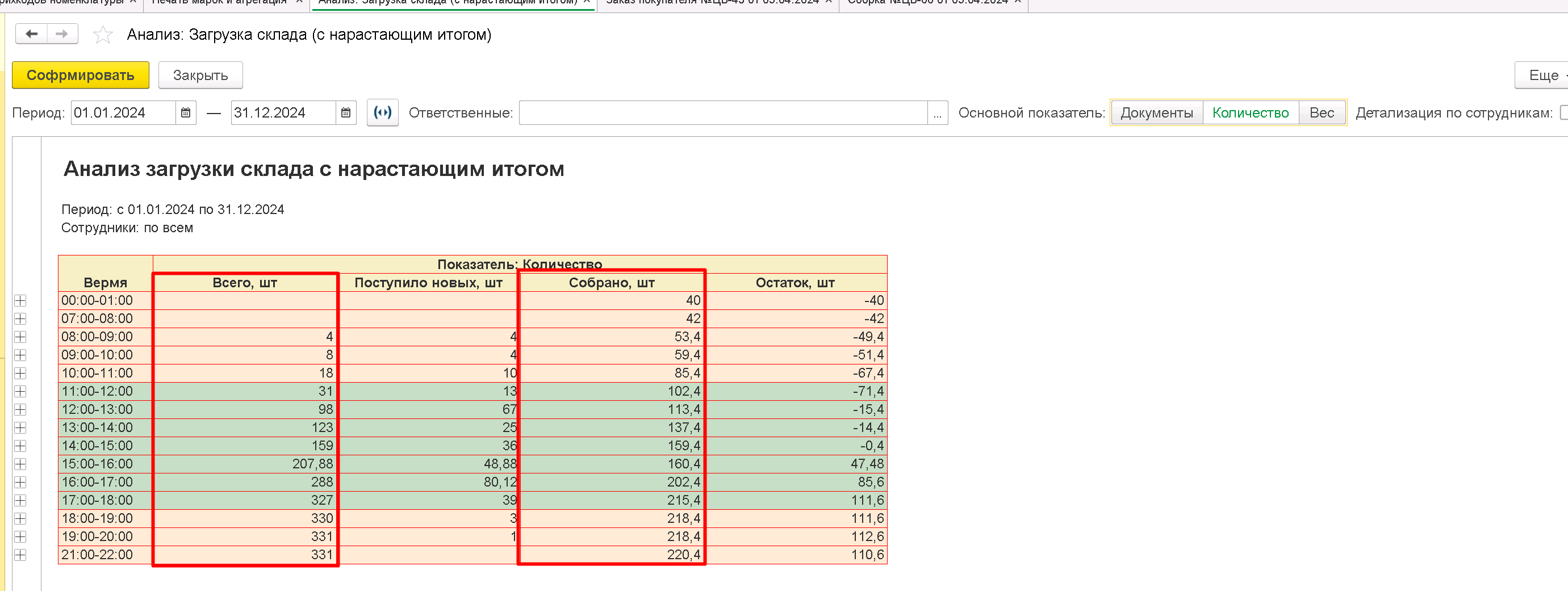Select the 80,12 new arrivals cell

point(429,482)
